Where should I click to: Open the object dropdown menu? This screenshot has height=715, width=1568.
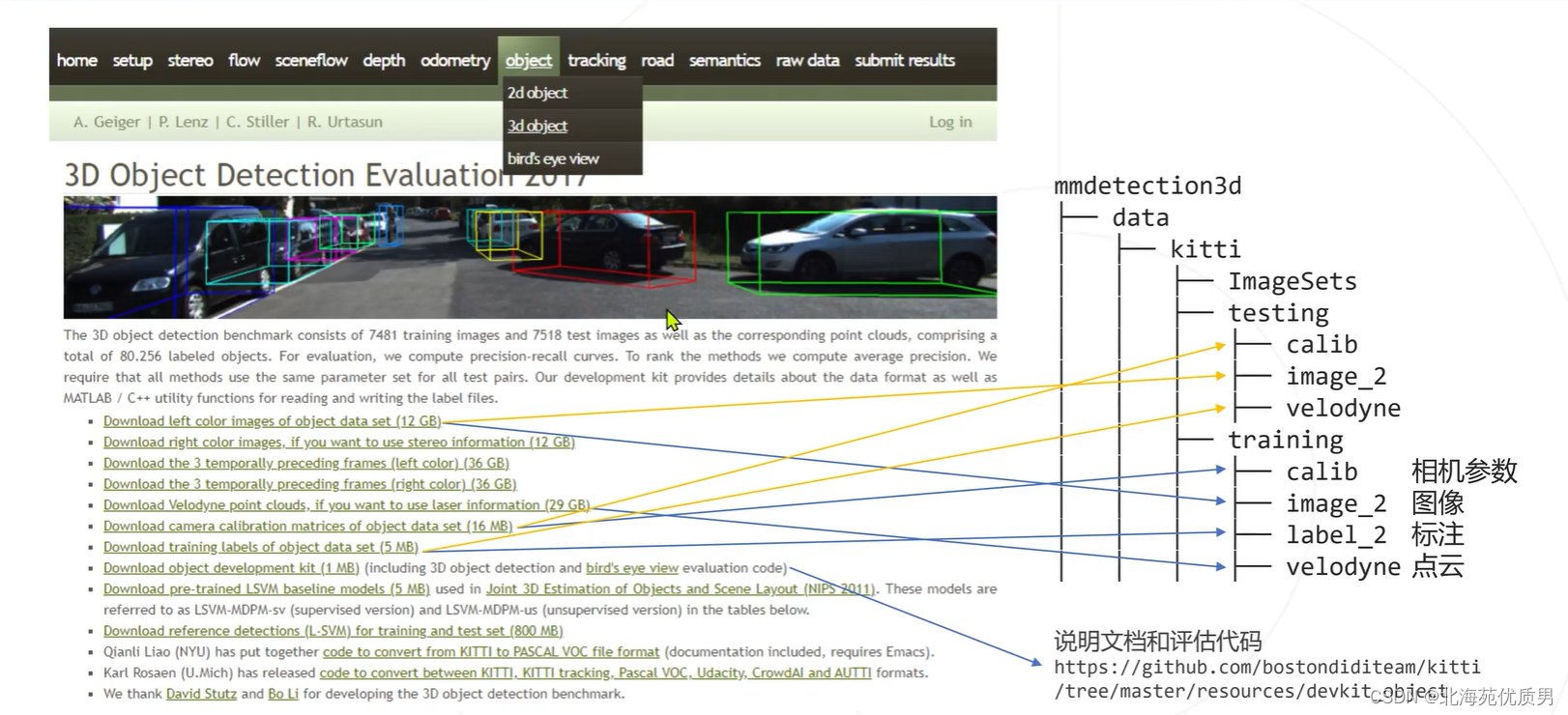[529, 60]
